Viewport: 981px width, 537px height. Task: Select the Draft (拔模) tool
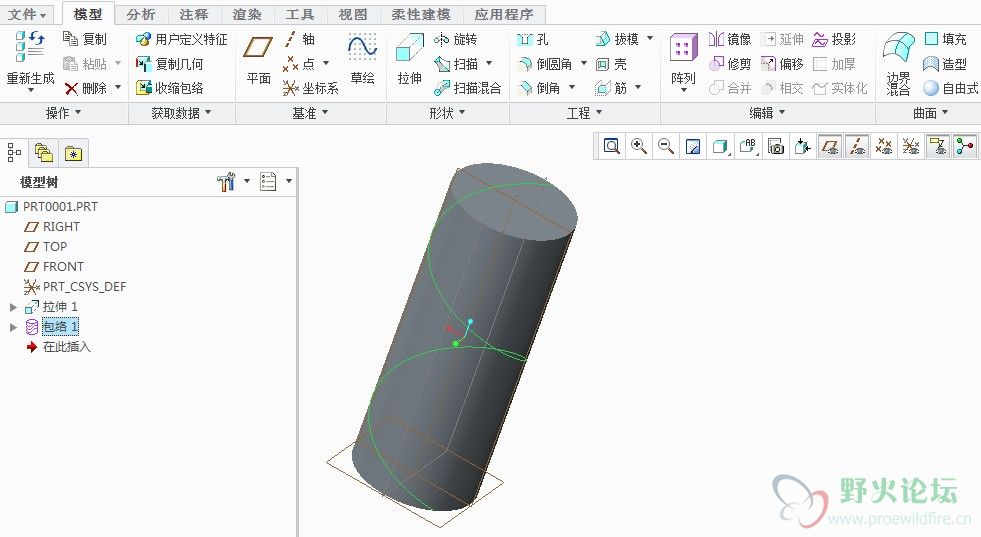point(616,39)
